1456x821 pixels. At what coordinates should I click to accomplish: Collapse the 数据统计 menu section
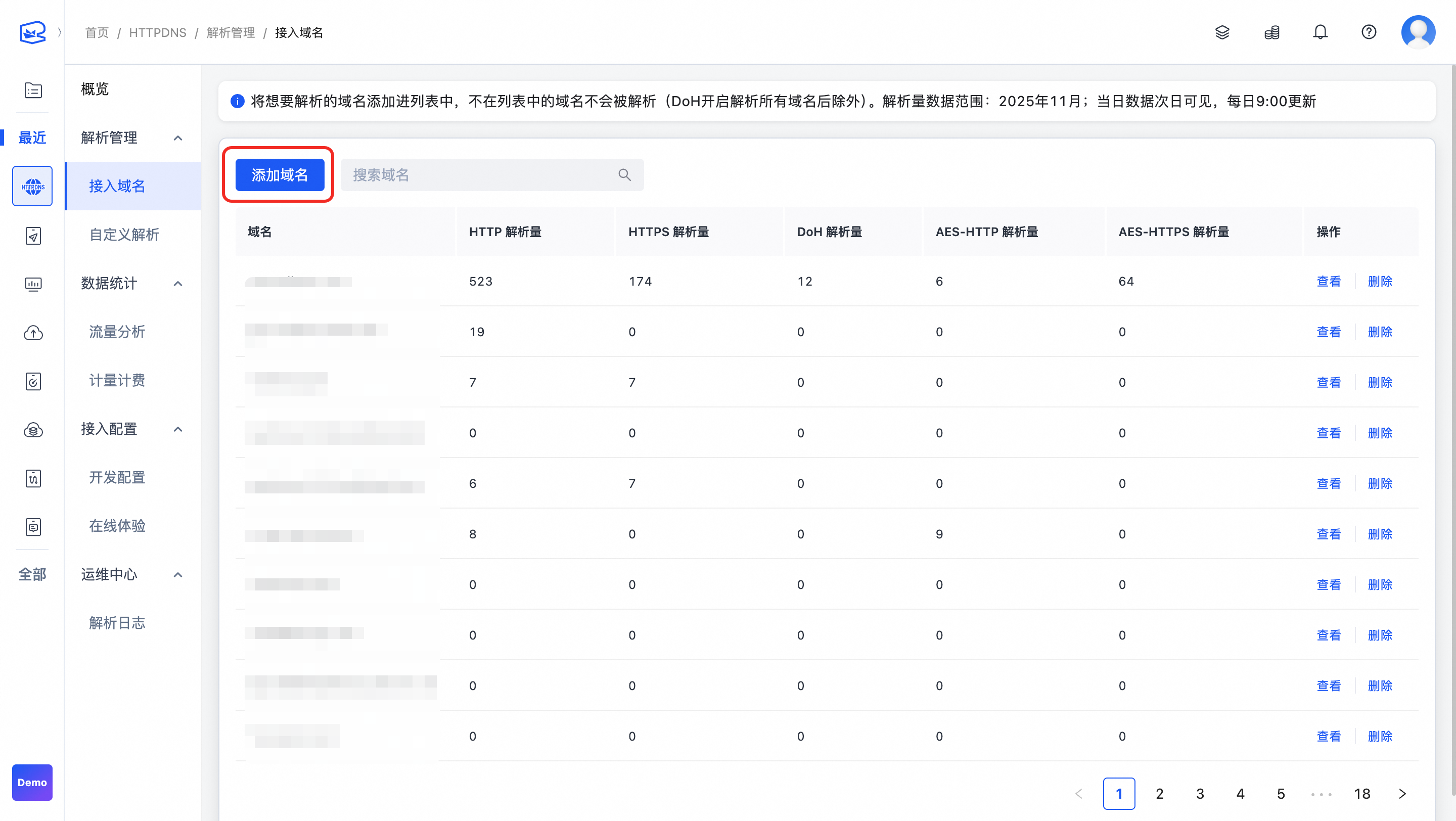(178, 284)
